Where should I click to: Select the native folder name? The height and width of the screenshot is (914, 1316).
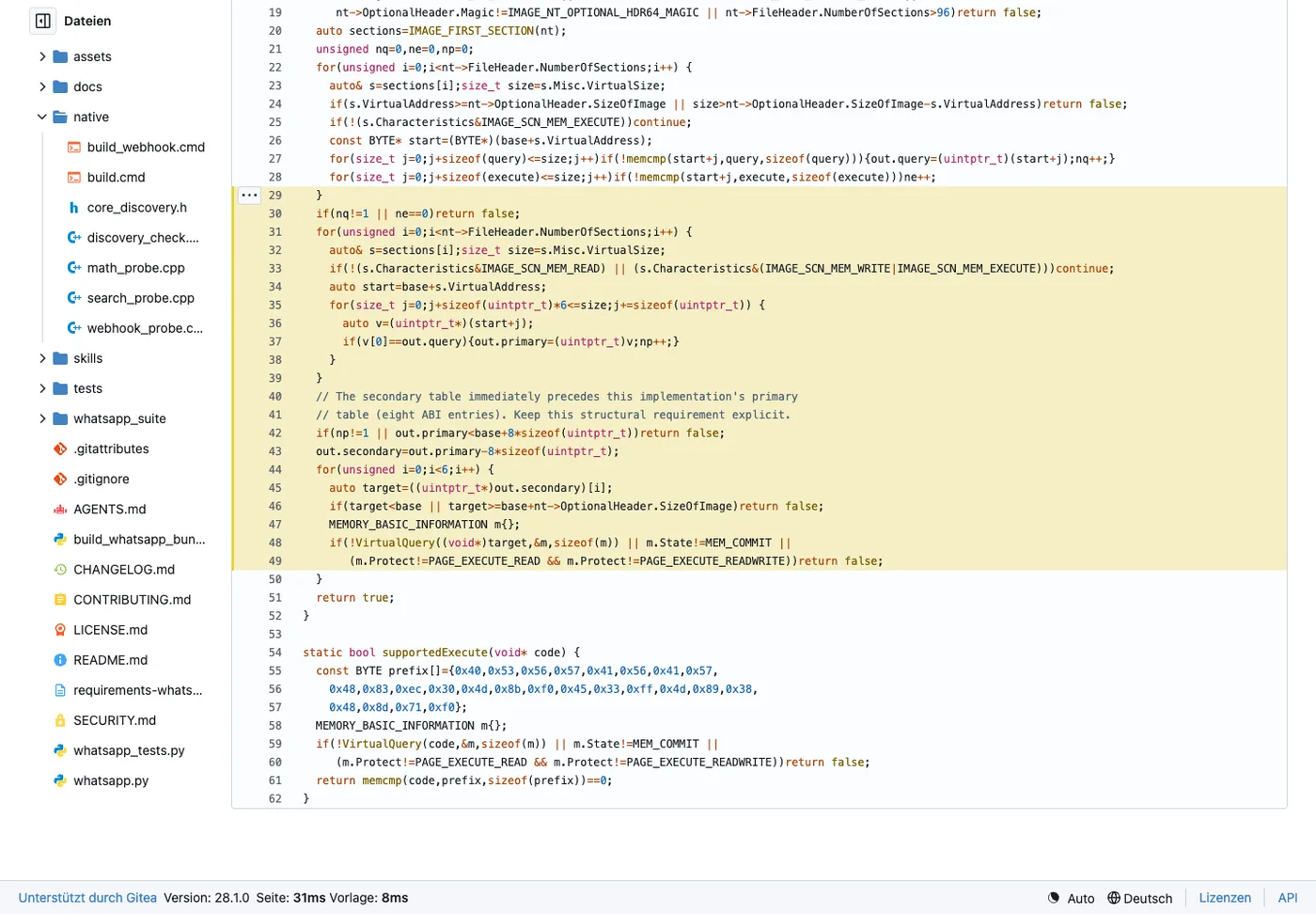tap(91, 117)
